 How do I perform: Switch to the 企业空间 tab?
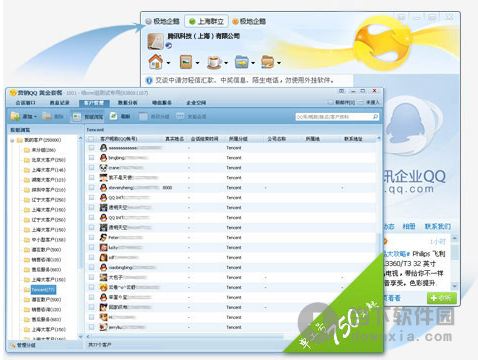pyautogui.click(x=196, y=103)
